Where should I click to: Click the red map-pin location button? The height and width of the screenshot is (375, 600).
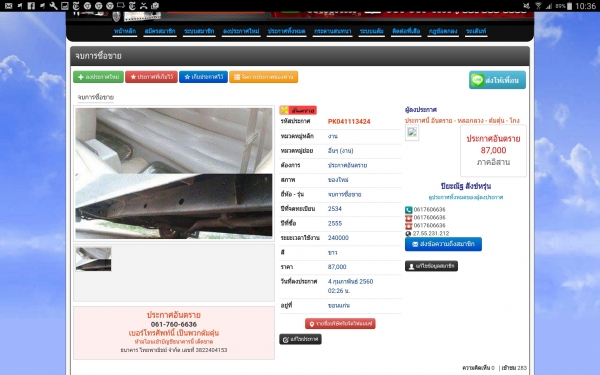click(340, 324)
